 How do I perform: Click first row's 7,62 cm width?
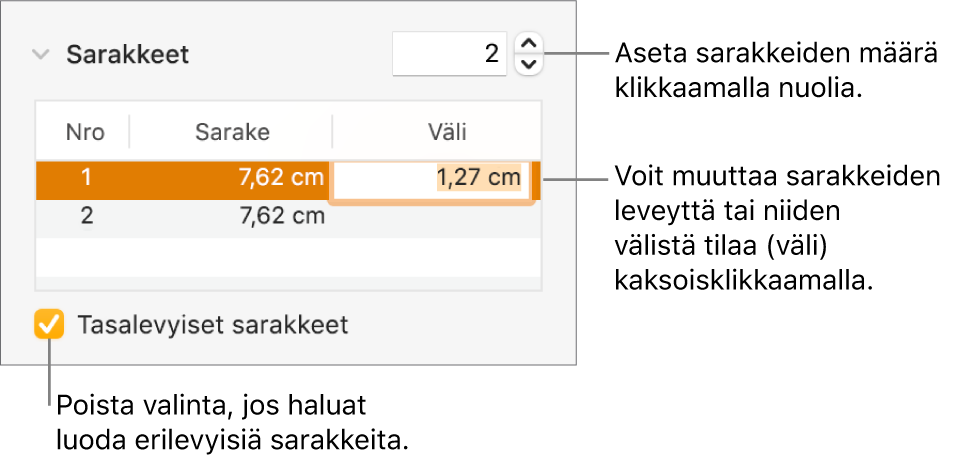(282, 179)
